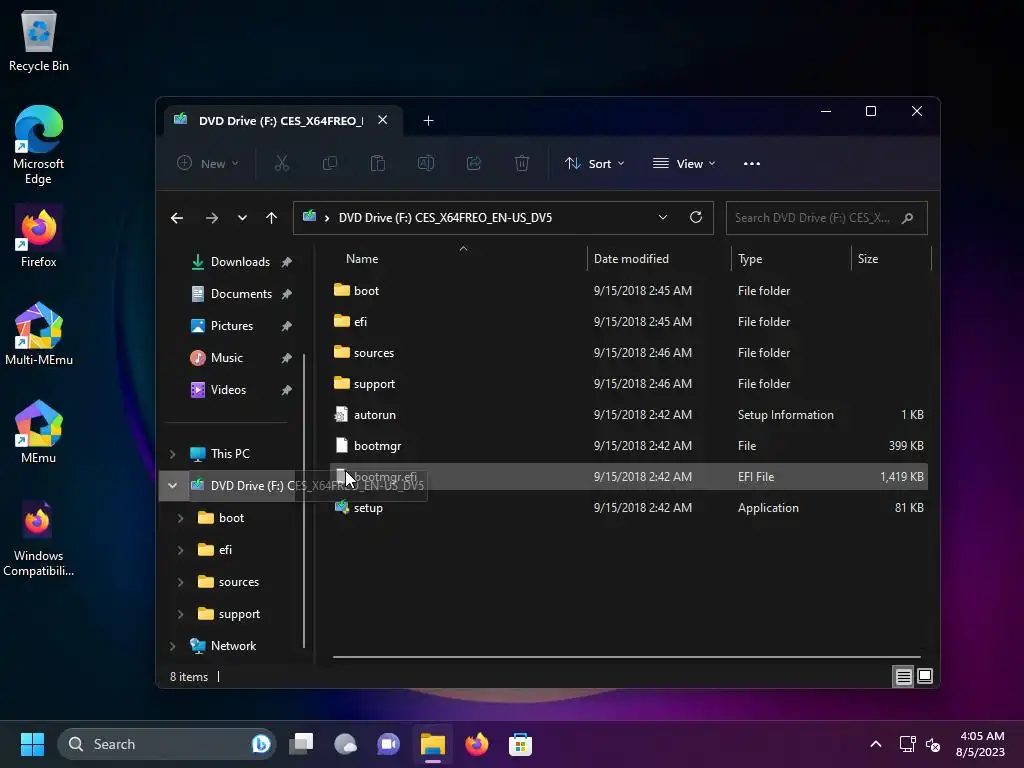Click File Explorer taskbar icon
Image resolution: width=1024 pixels, height=768 pixels.
432,744
